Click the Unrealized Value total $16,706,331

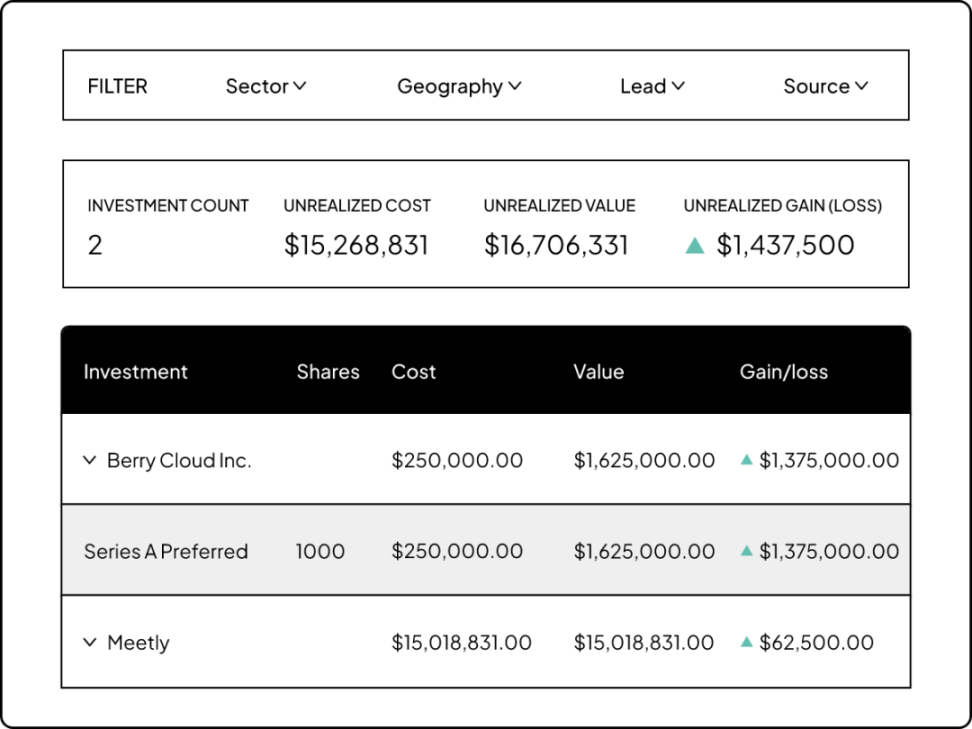click(x=556, y=245)
